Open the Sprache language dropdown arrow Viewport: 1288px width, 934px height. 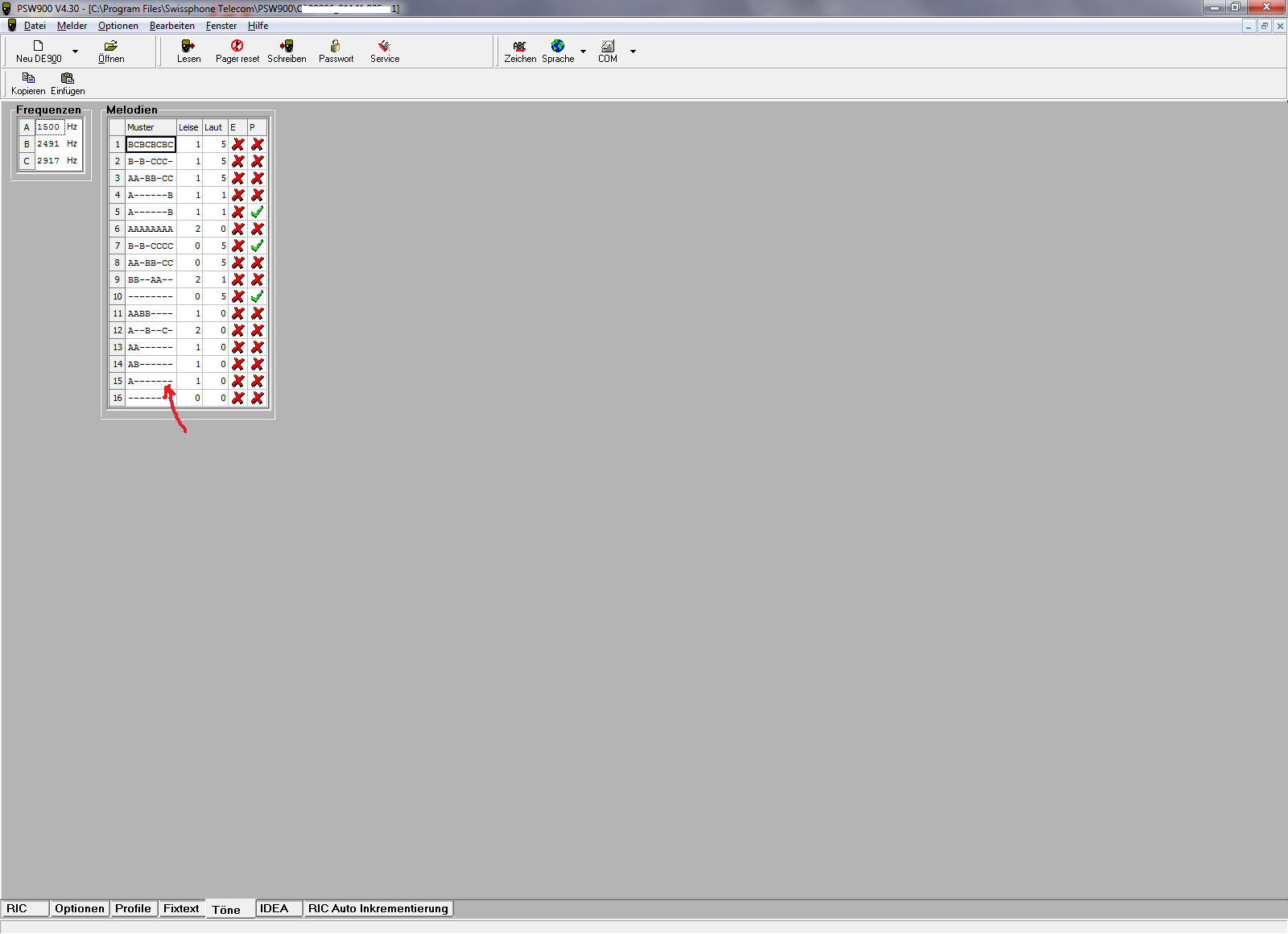tap(584, 52)
